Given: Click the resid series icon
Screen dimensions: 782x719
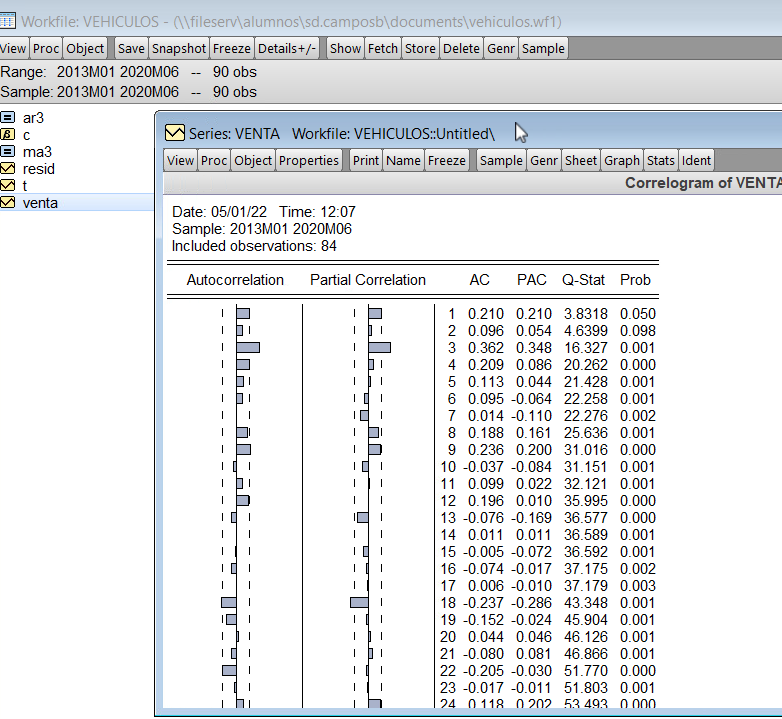Looking at the screenshot, I should point(7,169).
